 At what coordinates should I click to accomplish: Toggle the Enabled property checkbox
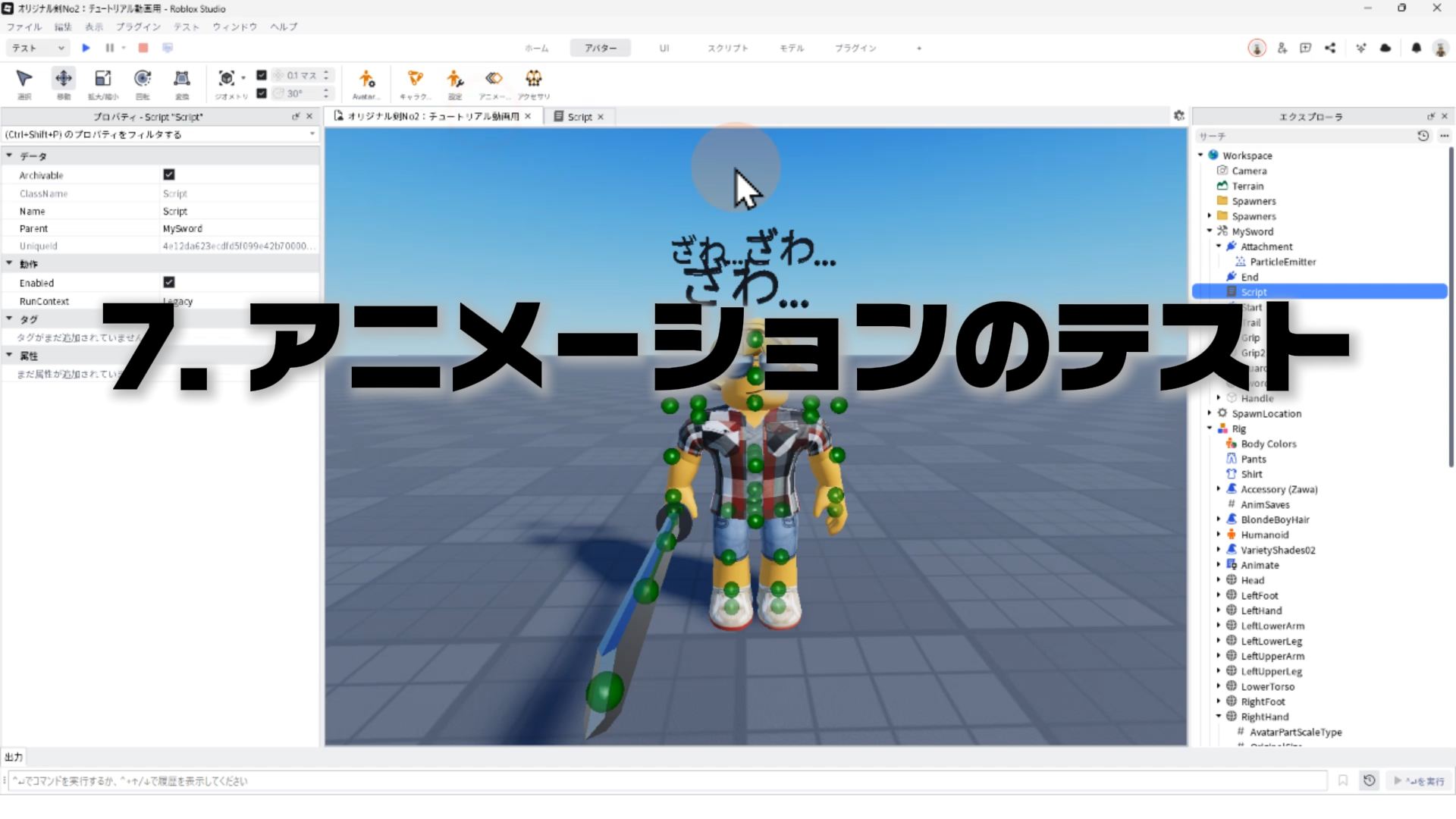(169, 282)
